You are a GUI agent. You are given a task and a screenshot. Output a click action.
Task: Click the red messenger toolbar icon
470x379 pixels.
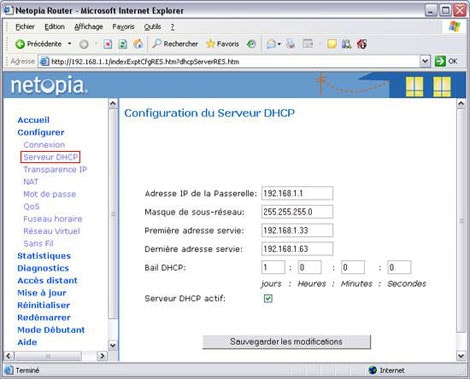coord(362,44)
